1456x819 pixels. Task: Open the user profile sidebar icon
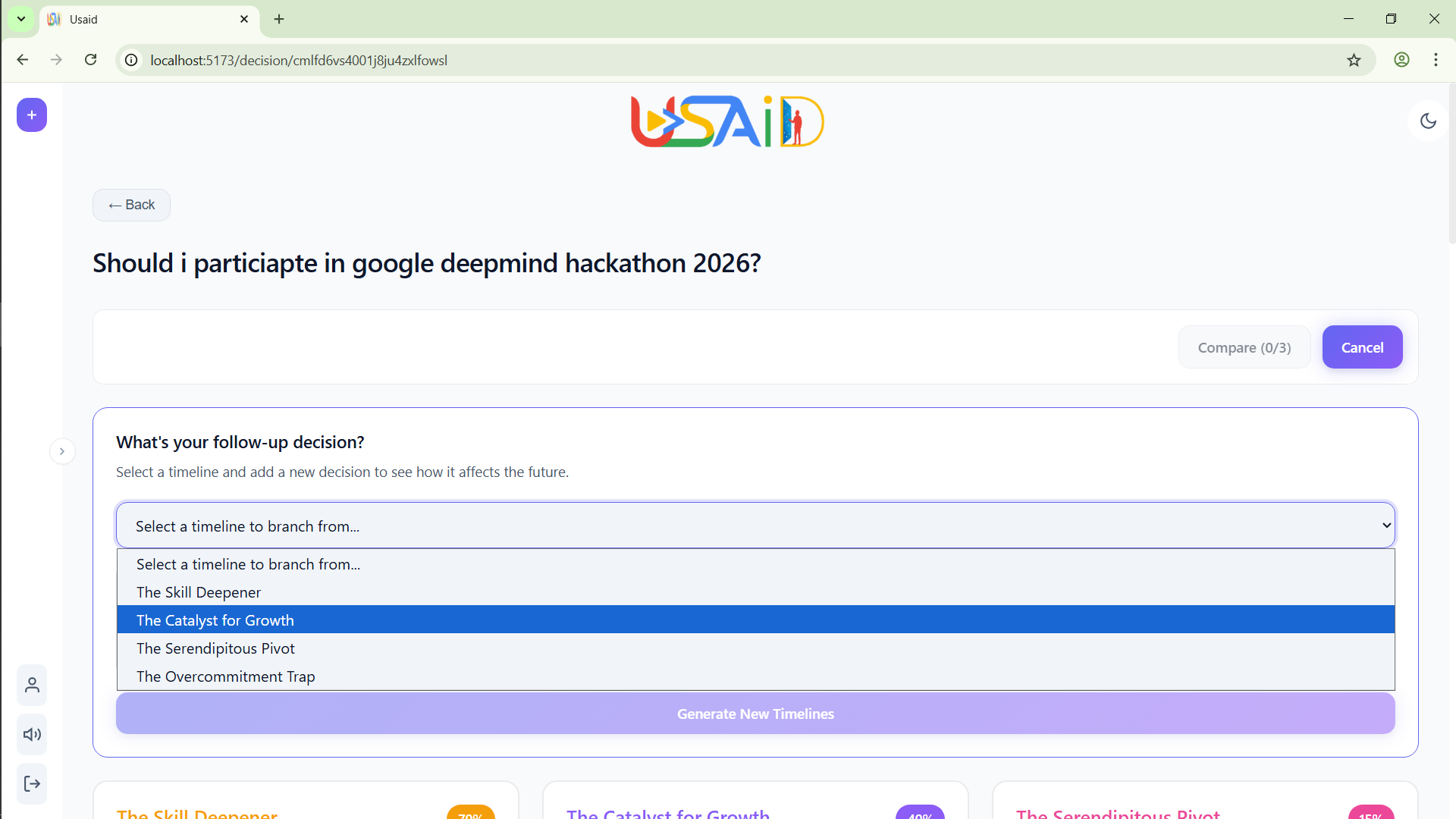32,686
